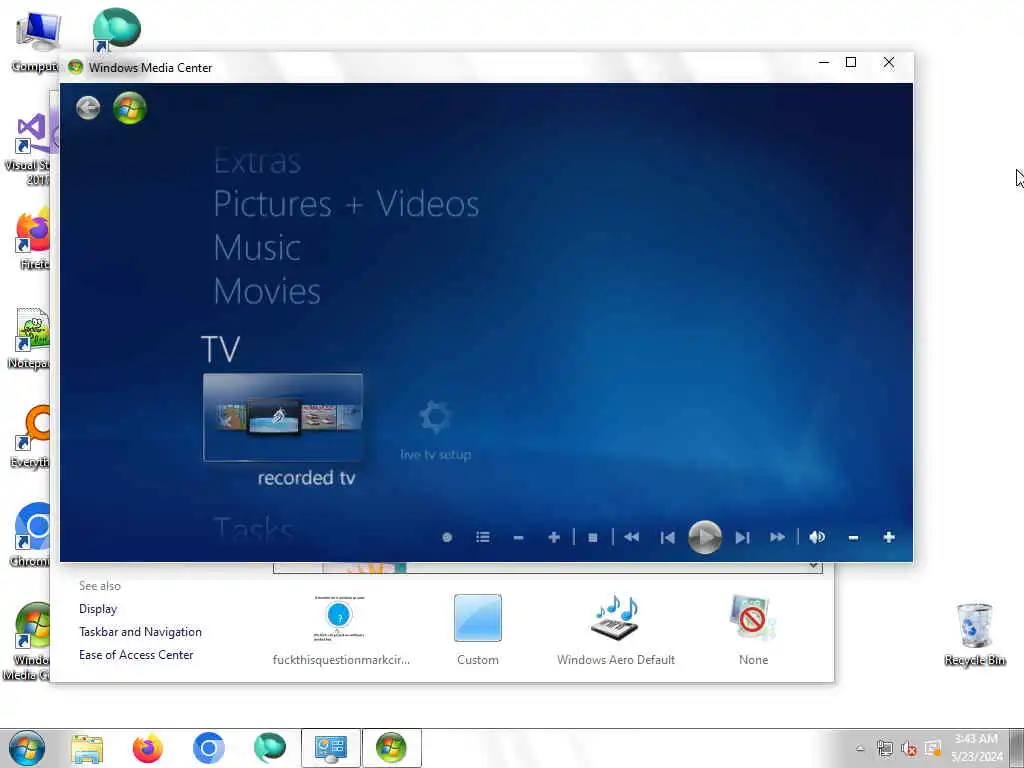
Task: Click Show desktop strip on taskbar
Action: [1017, 748]
